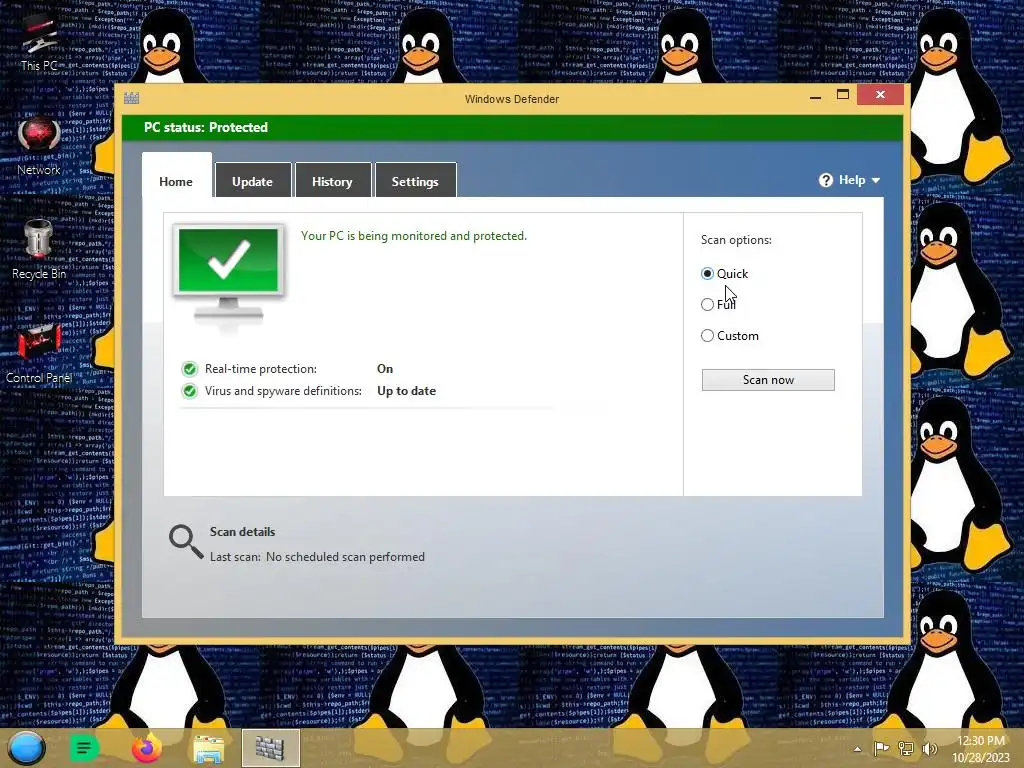Maximize the Windows Defender window
The image size is (1024, 768).
(843, 95)
